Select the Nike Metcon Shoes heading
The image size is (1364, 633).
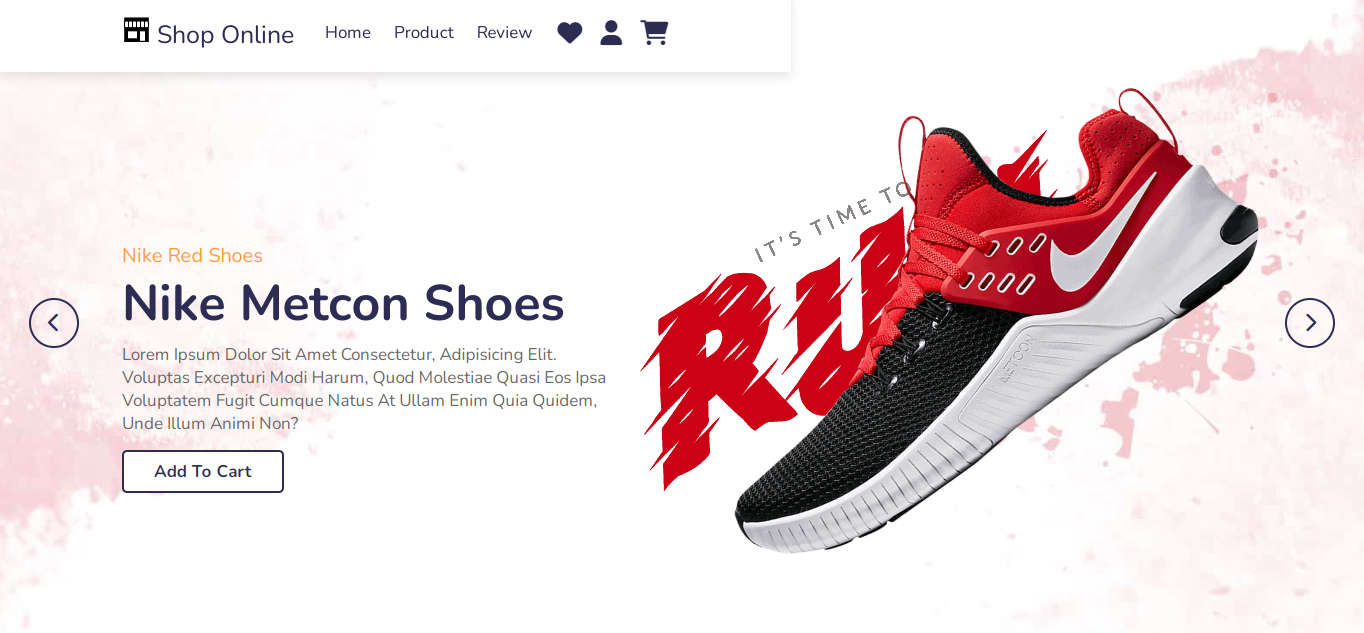pyautogui.click(x=343, y=303)
